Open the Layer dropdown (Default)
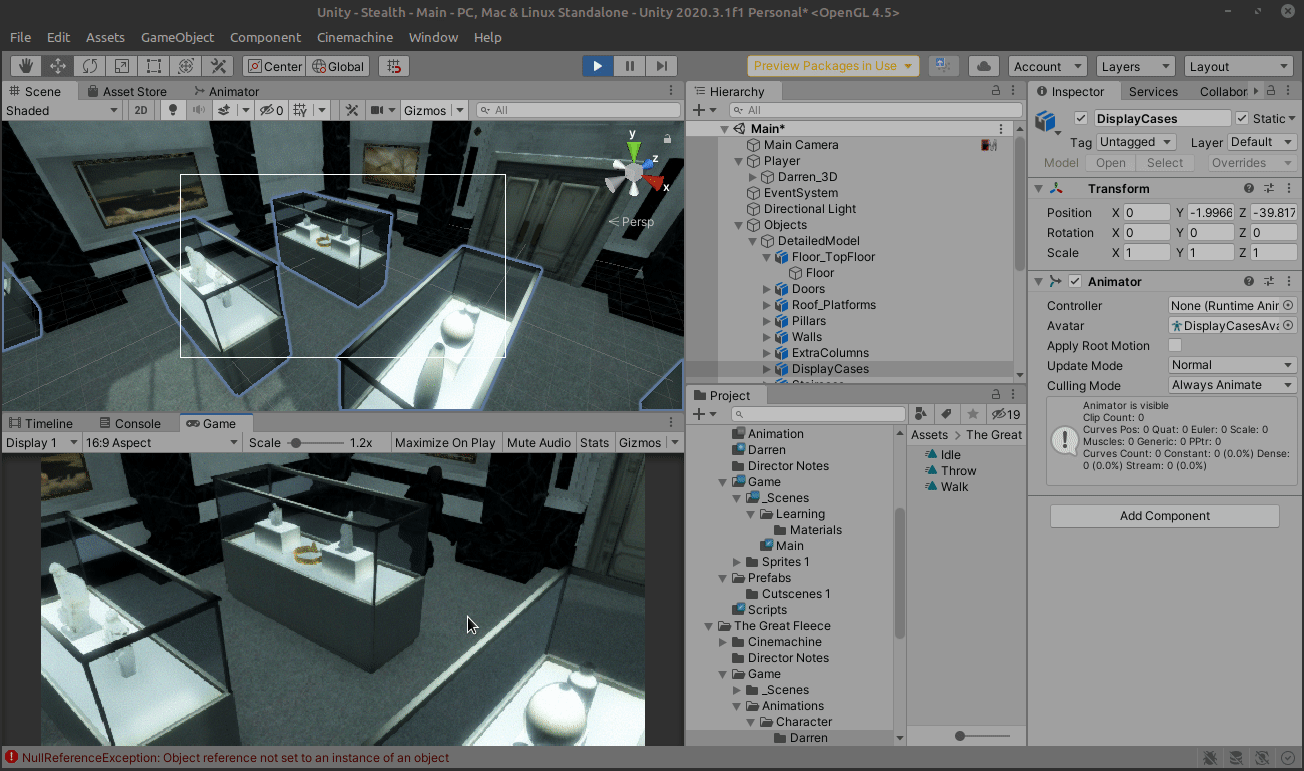The height and width of the screenshot is (771, 1304). click(1261, 142)
